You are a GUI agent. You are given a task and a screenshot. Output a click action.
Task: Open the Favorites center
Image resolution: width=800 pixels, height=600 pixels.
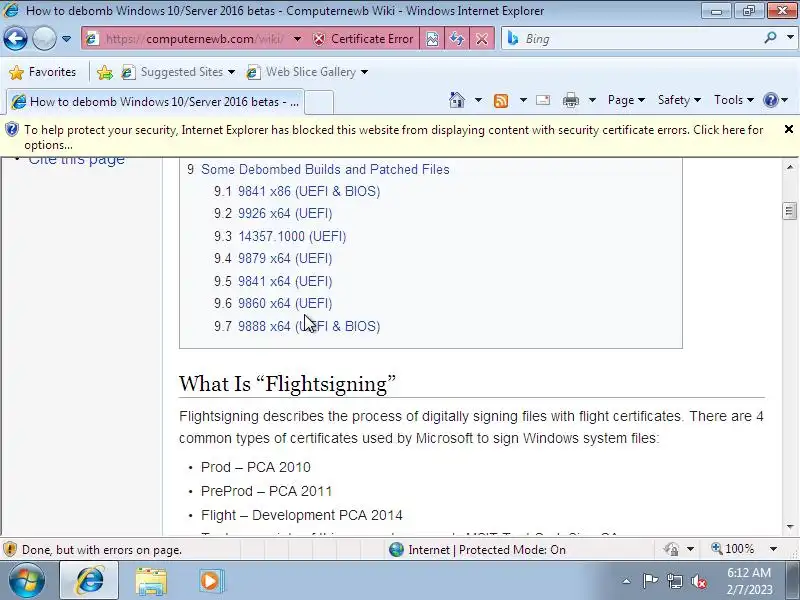point(43,72)
